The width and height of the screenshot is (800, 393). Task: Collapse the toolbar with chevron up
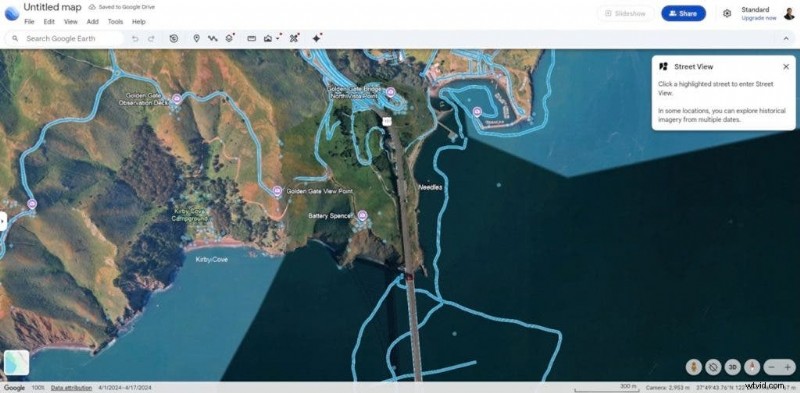[786, 38]
